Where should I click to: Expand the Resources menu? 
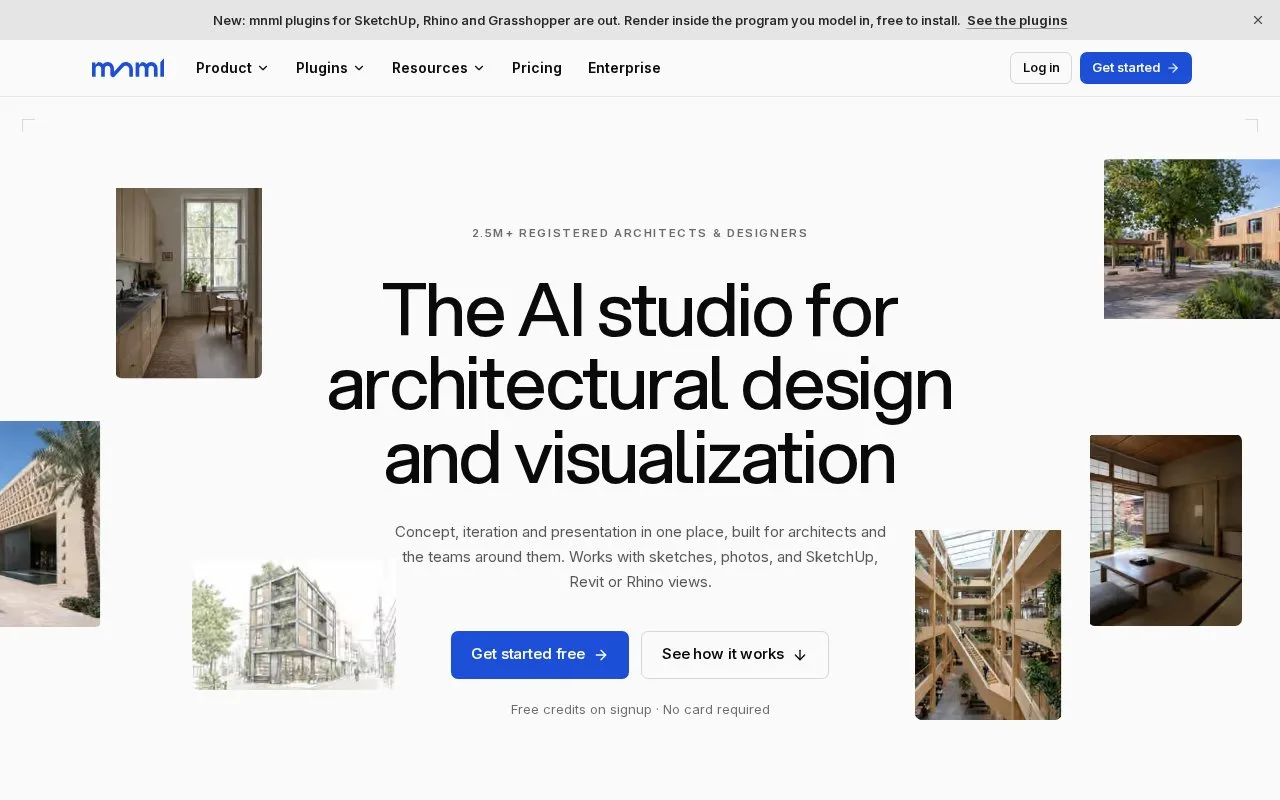click(438, 68)
